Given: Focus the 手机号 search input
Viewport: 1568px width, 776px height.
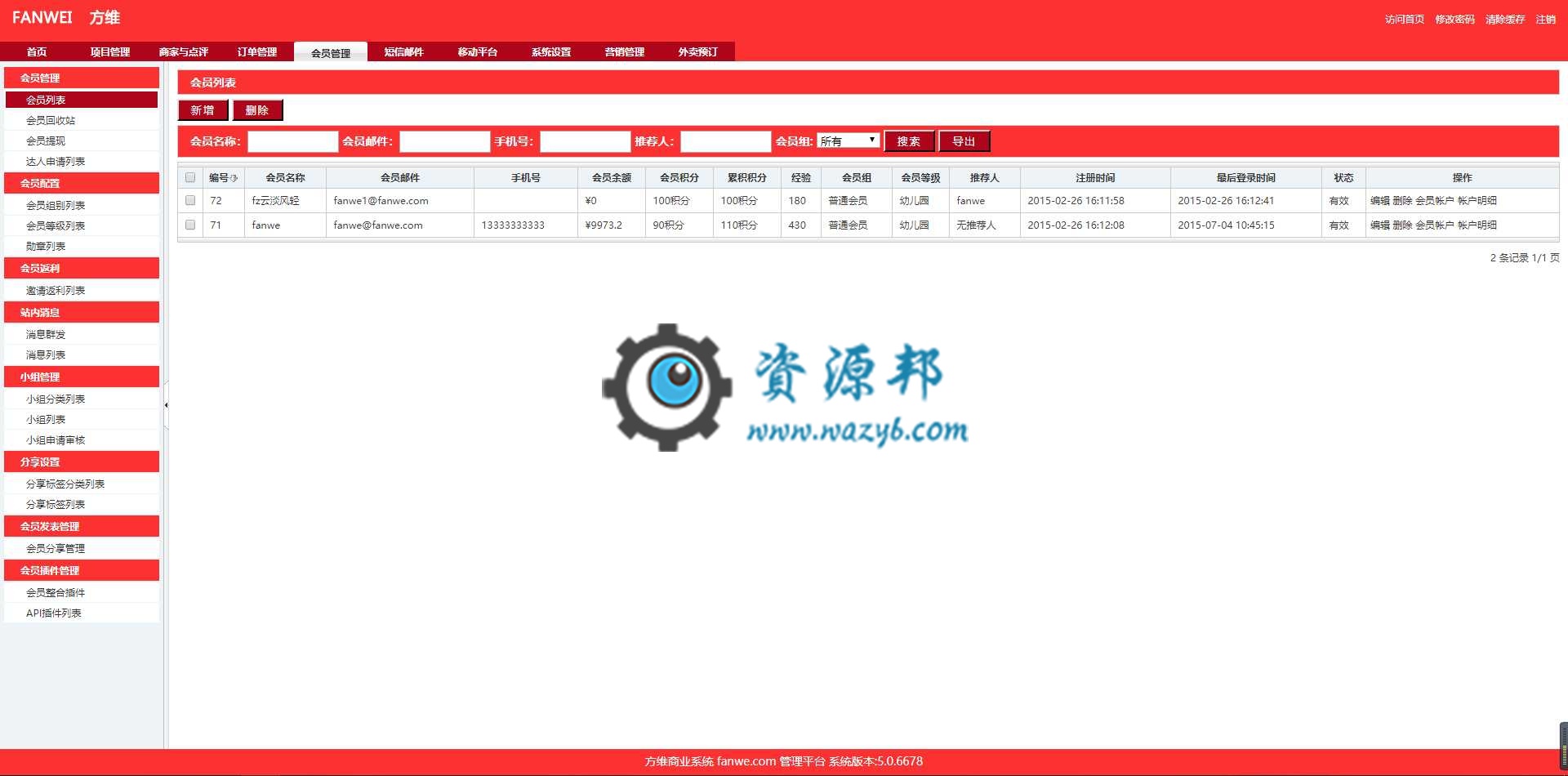Looking at the screenshot, I should pyautogui.click(x=585, y=141).
